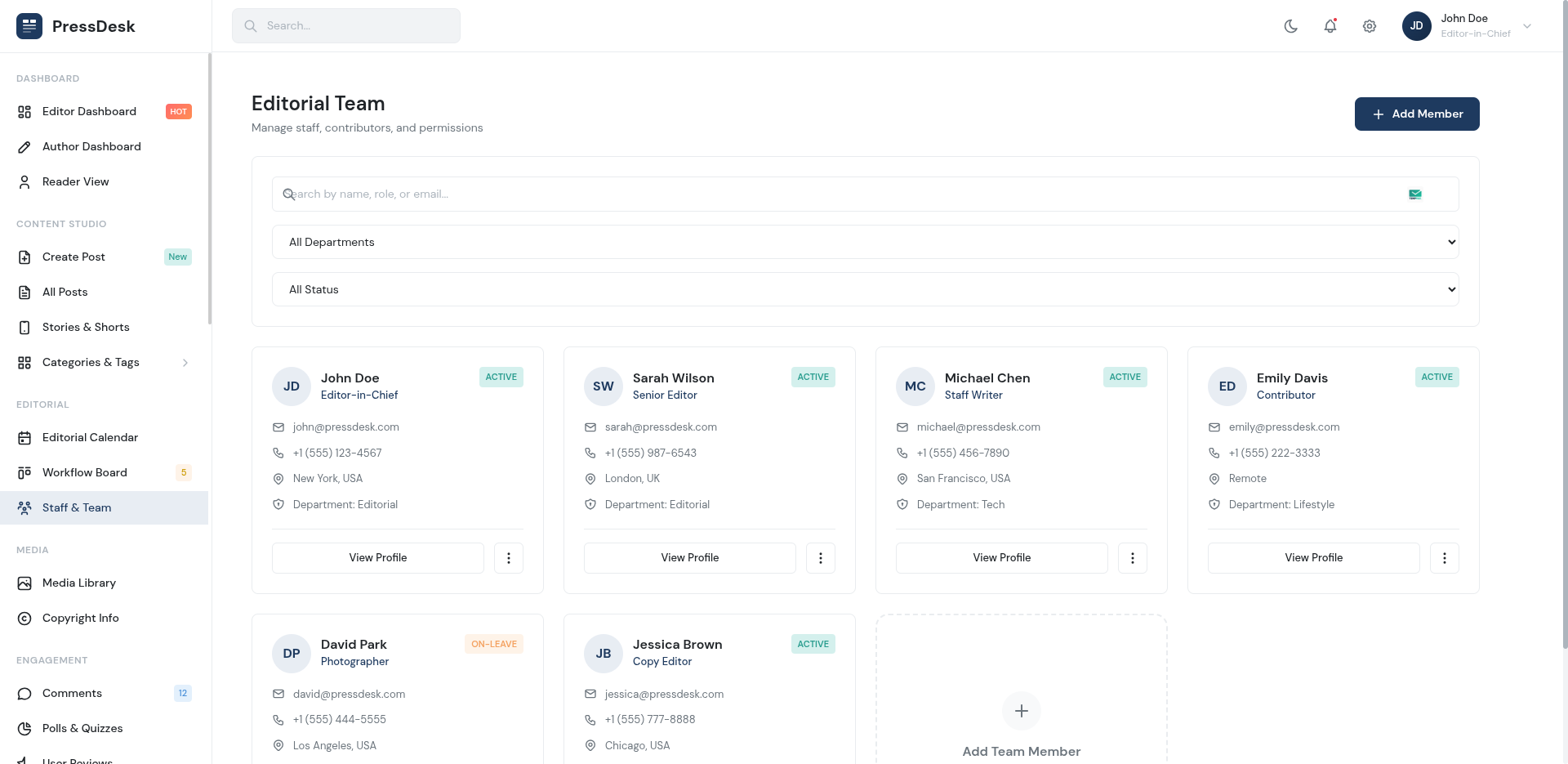Screen dimensions: 1568x764
Task: Open options menu for Sarah Wilson's card
Action: 820,558
